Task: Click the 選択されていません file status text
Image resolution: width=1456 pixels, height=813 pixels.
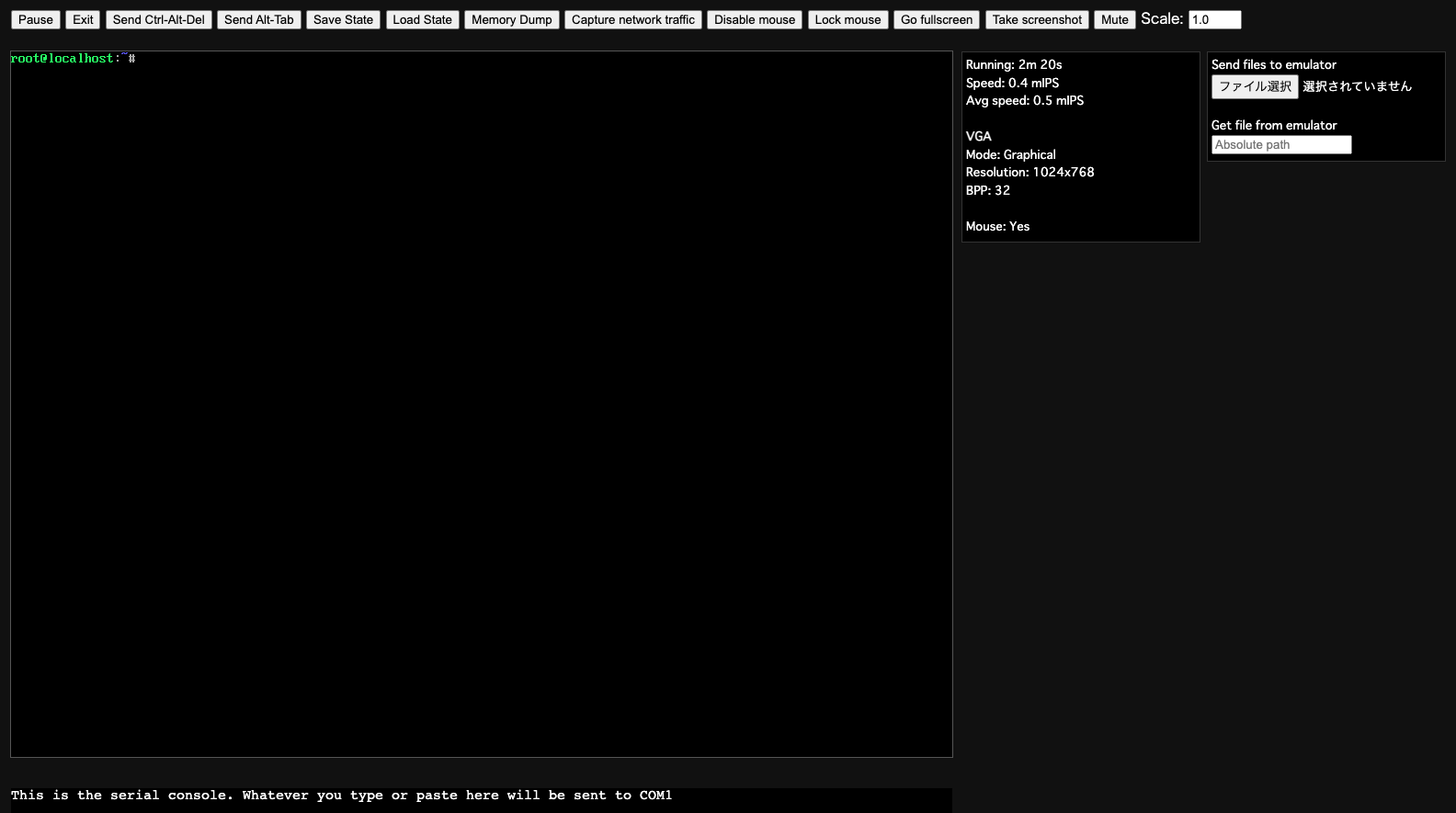Action: click(x=1357, y=86)
